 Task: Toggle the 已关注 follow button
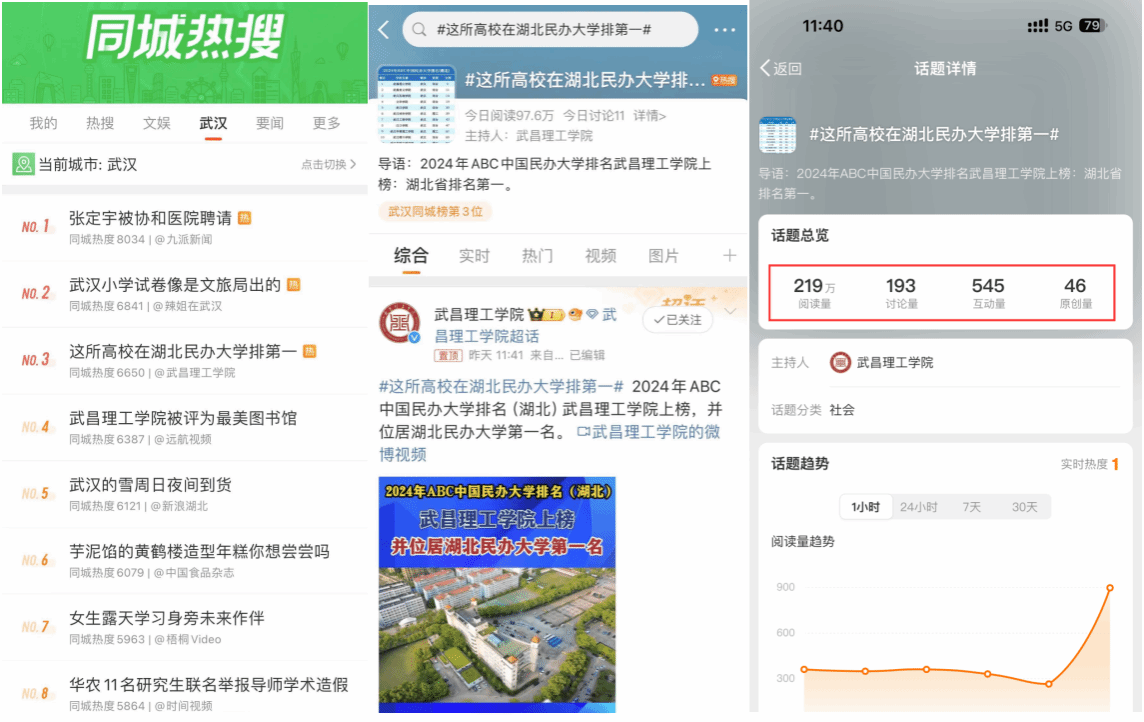coord(677,320)
